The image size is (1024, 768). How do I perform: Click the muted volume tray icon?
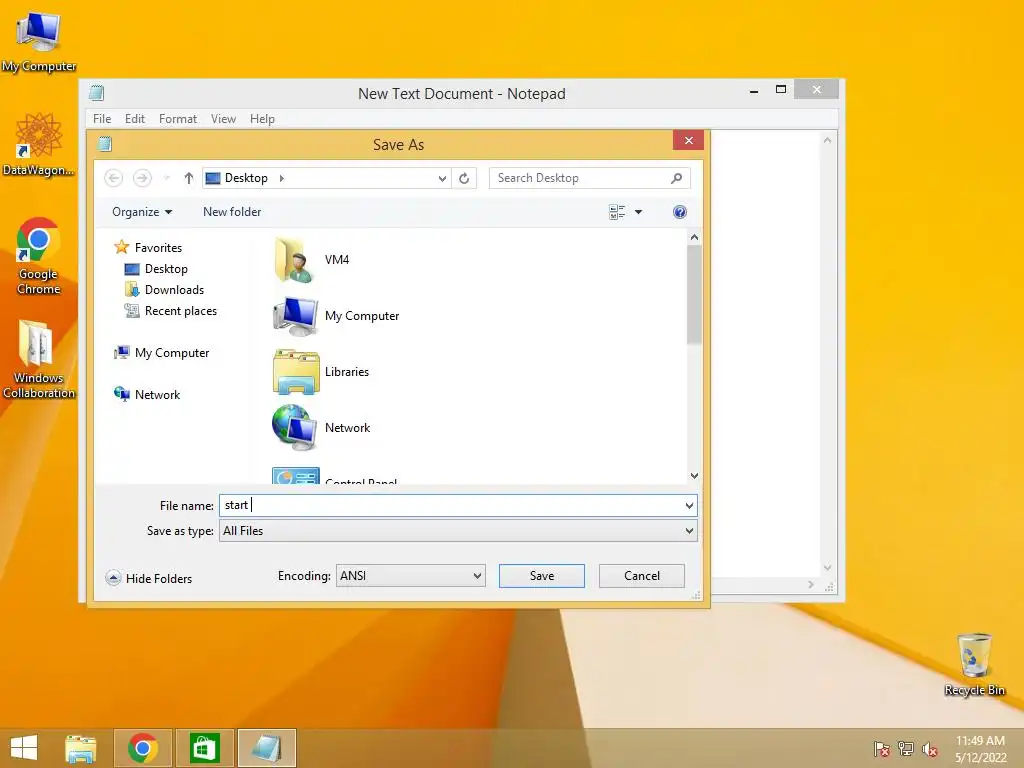pyautogui.click(x=930, y=749)
